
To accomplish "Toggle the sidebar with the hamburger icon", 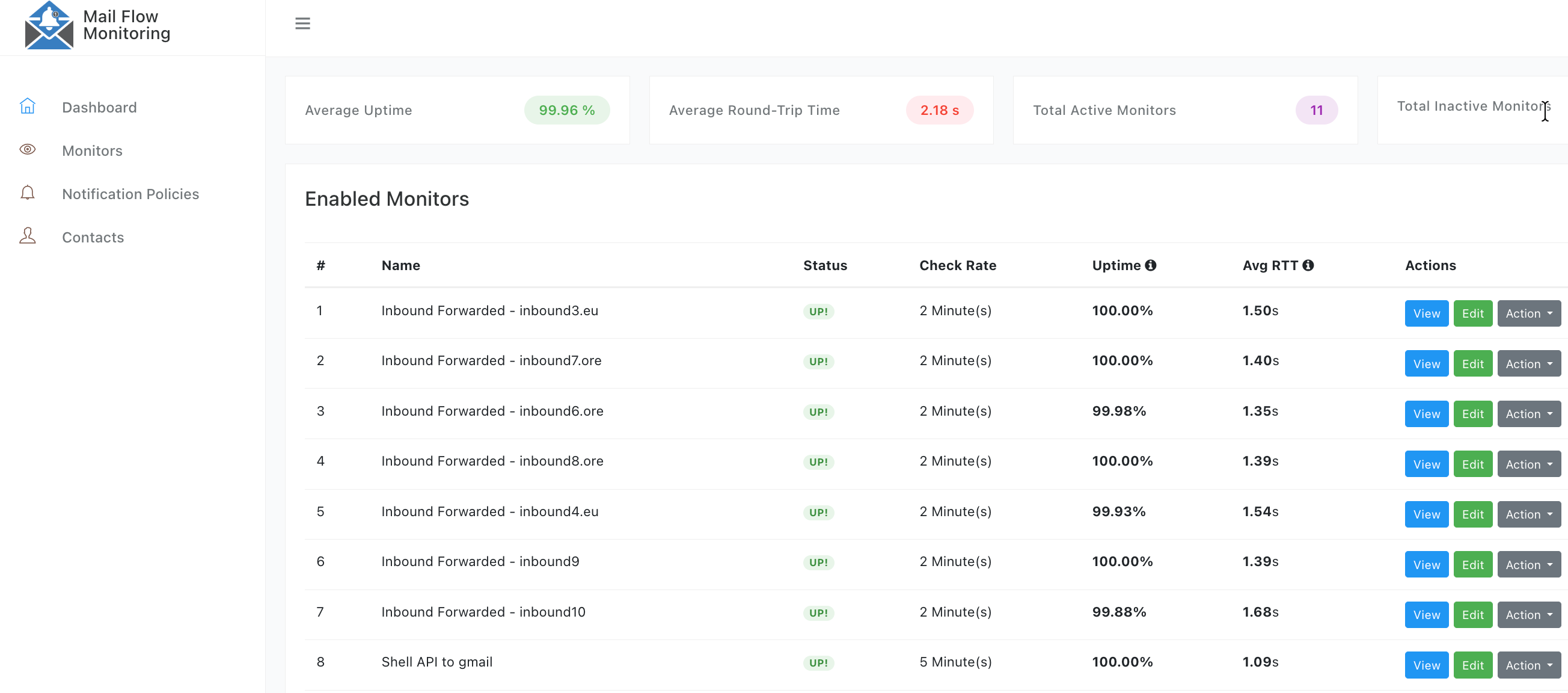I will (x=302, y=23).
